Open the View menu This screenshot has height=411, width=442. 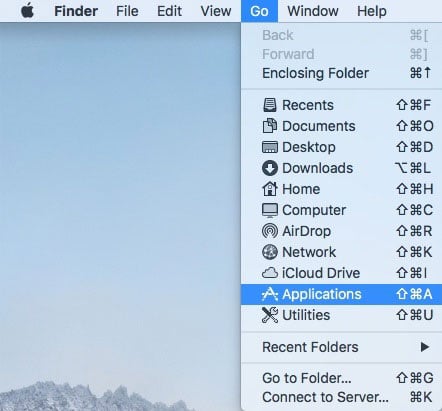(x=216, y=11)
